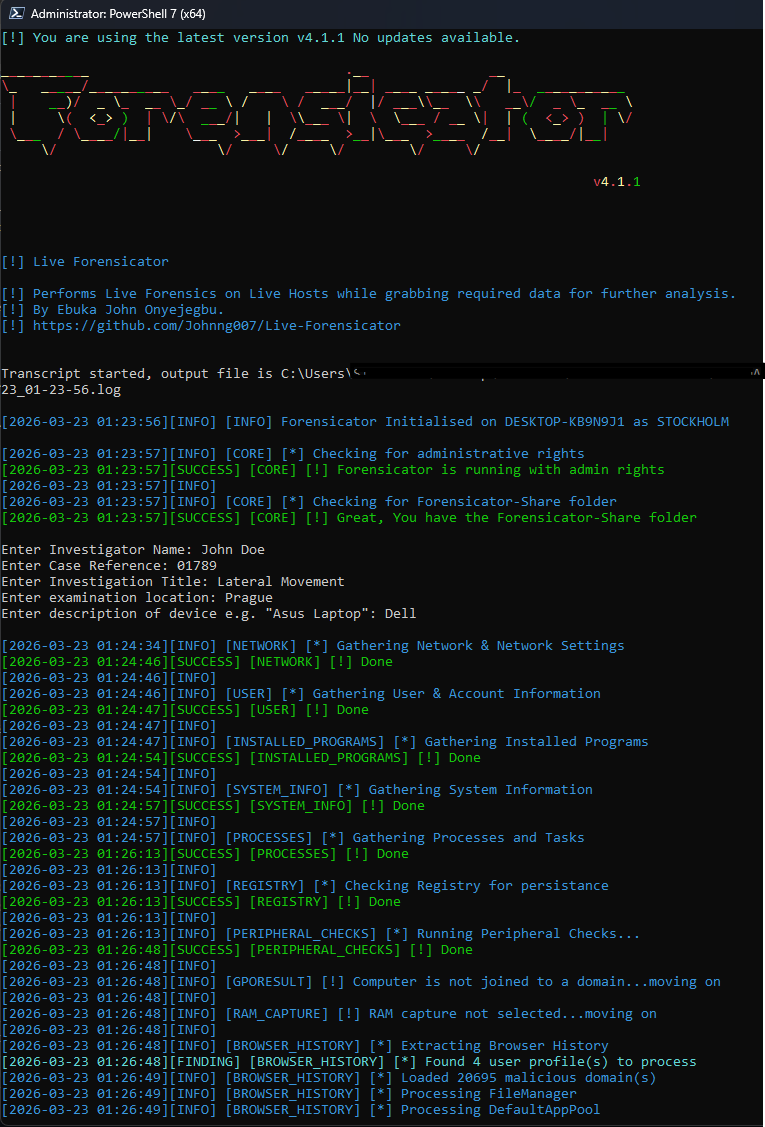Click 'Enter Case Reference: 01789' line

pos(109,566)
